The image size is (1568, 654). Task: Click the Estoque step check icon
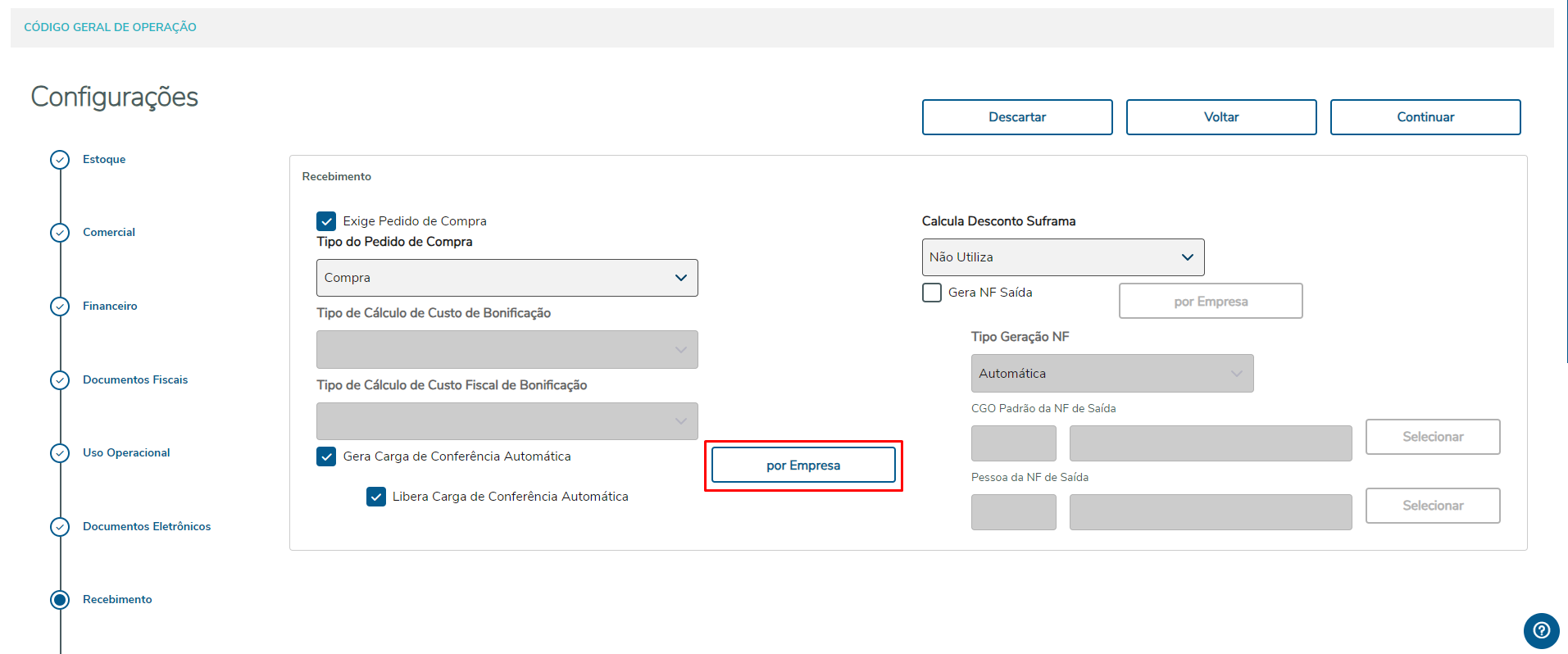[x=60, y=160]
